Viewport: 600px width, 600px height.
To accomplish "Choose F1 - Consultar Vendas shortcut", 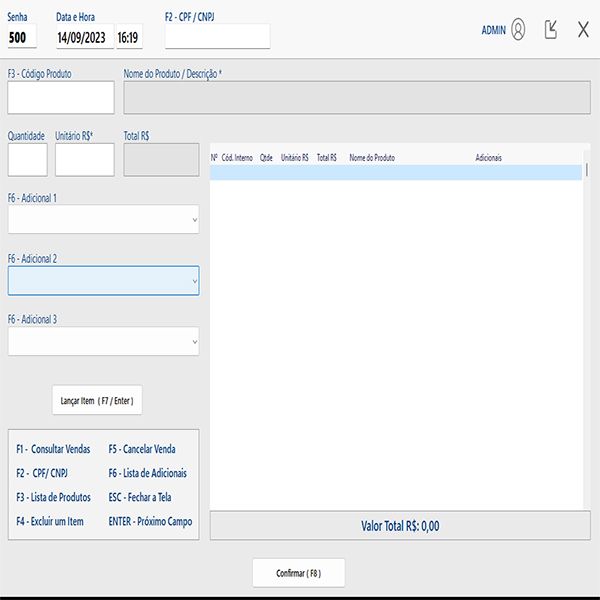I will tap(53, 449).
